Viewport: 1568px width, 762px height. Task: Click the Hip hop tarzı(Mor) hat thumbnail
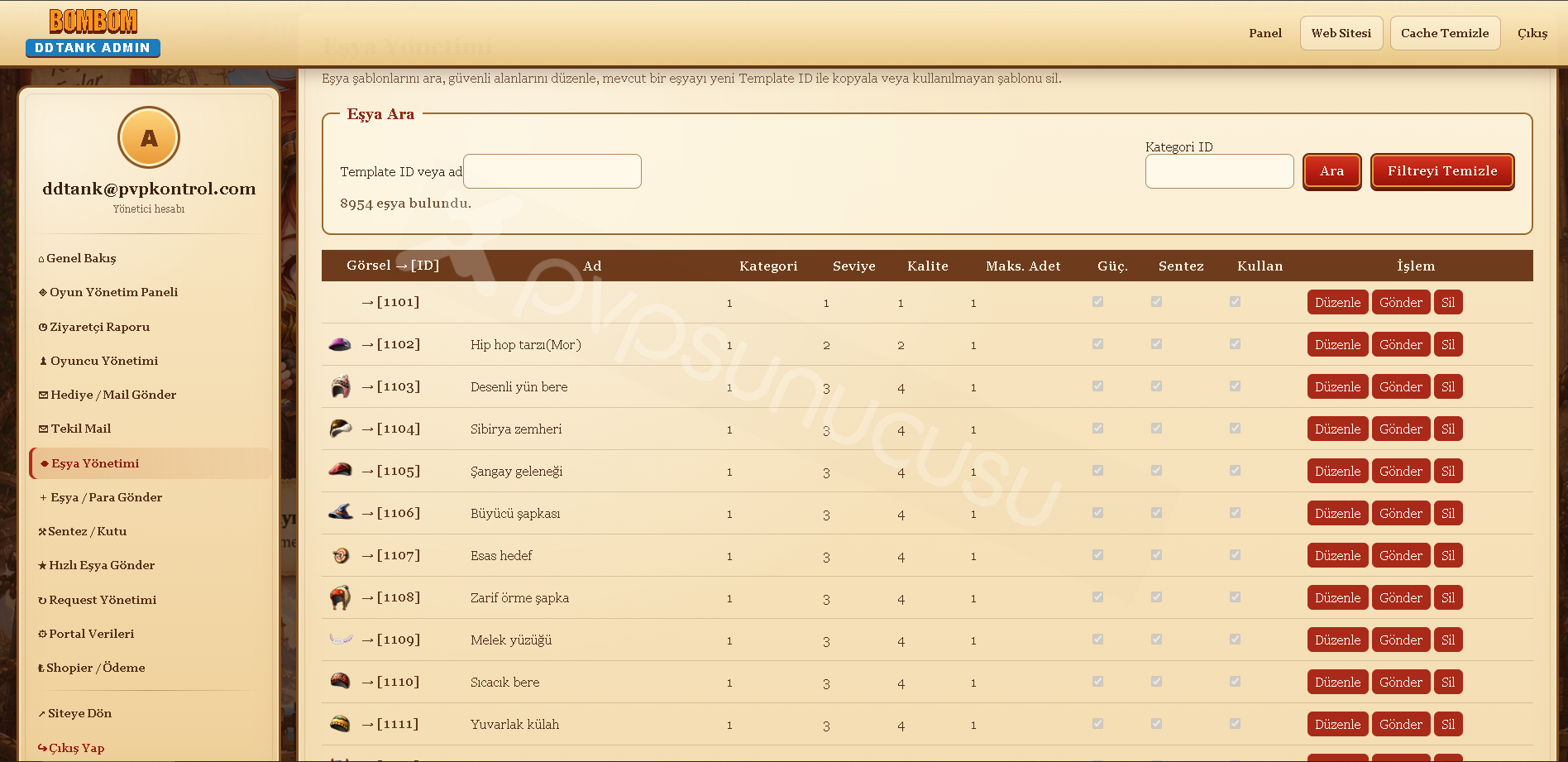pyautogui.click(x=340, y=344)
